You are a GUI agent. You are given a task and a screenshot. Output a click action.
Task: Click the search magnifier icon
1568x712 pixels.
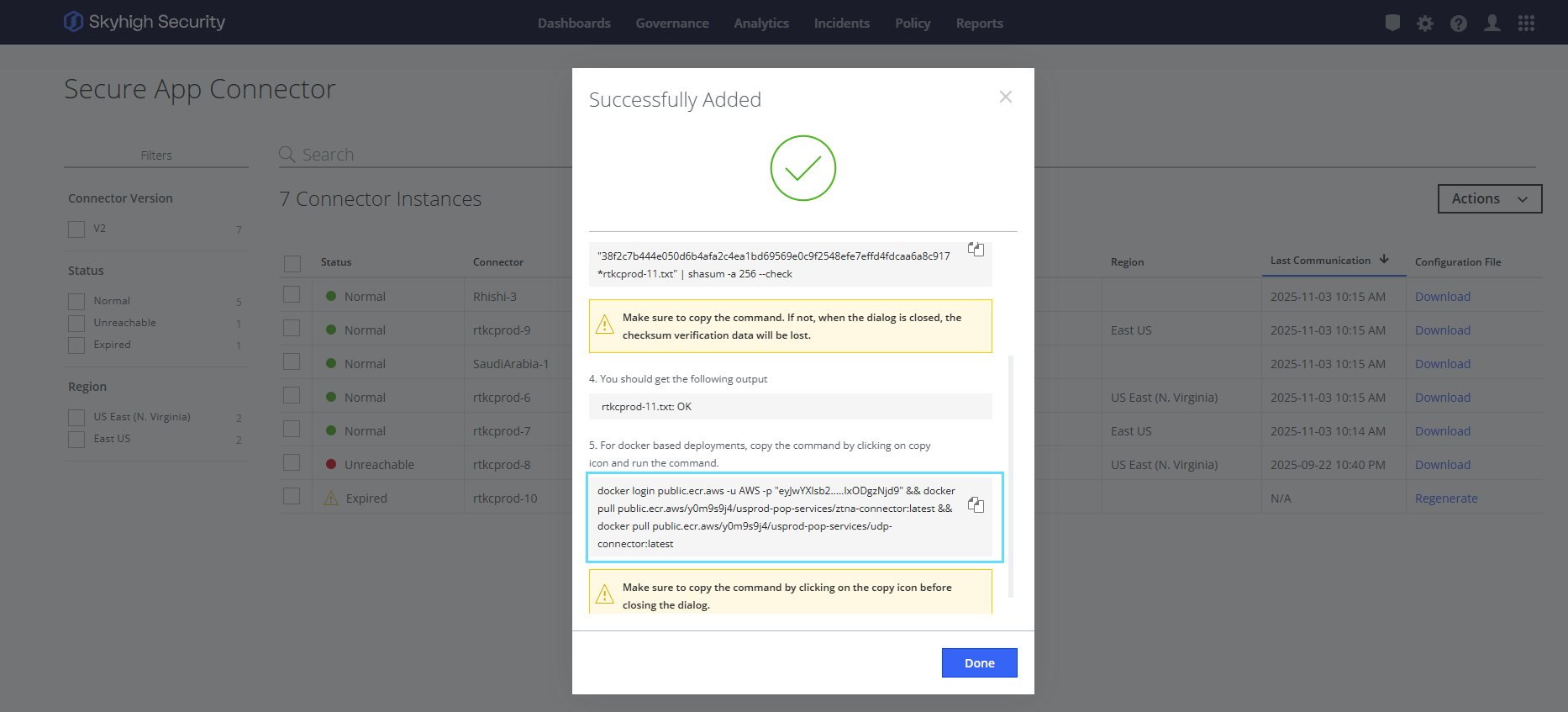point(287,155)
